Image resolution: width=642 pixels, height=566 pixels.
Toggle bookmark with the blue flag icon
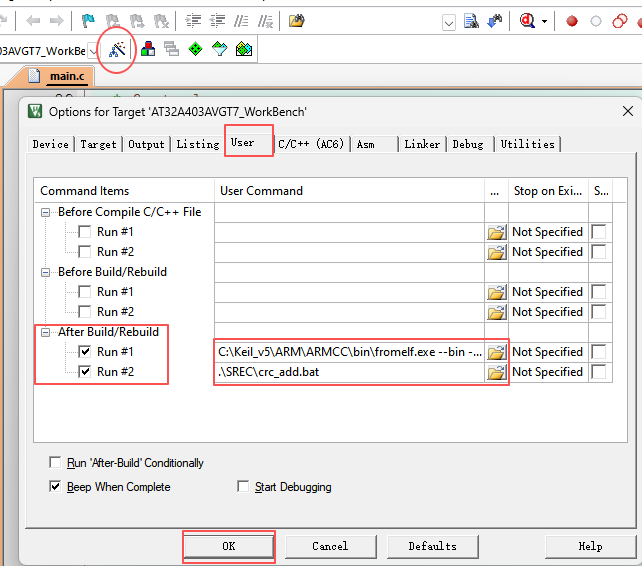[88, 20]
